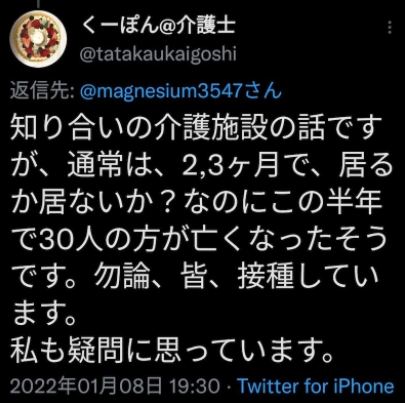Click the @tatakaukaigoshi handle
Screen dimensions: 405x403
coord(158,53)
